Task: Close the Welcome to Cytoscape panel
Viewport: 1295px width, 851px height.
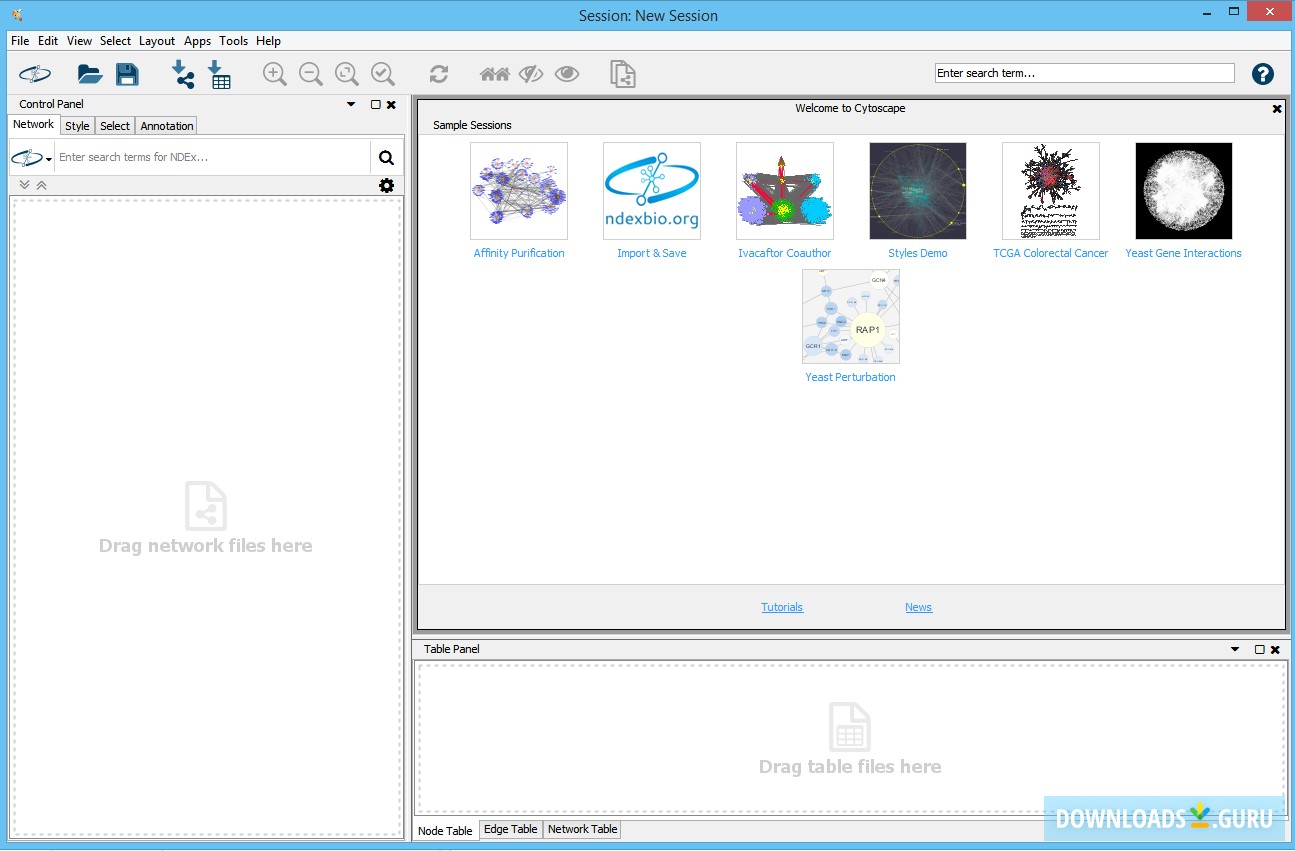Action: pyautogui.click(x=1277, y=108)
